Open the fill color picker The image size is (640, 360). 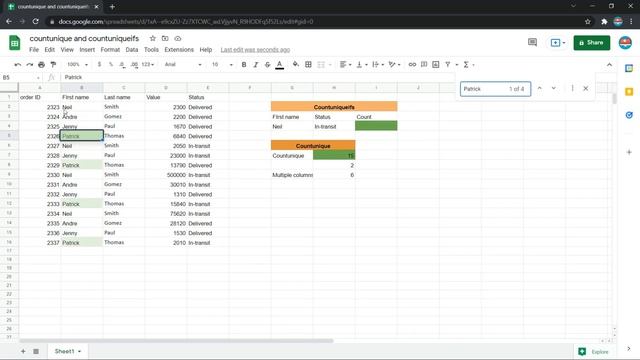coord(296,64)
